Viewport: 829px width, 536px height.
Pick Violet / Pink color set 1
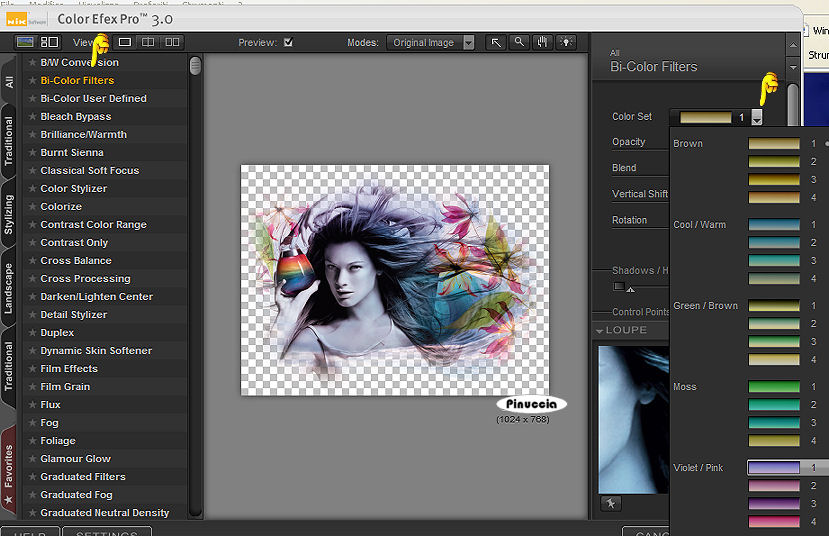(774, 468)
